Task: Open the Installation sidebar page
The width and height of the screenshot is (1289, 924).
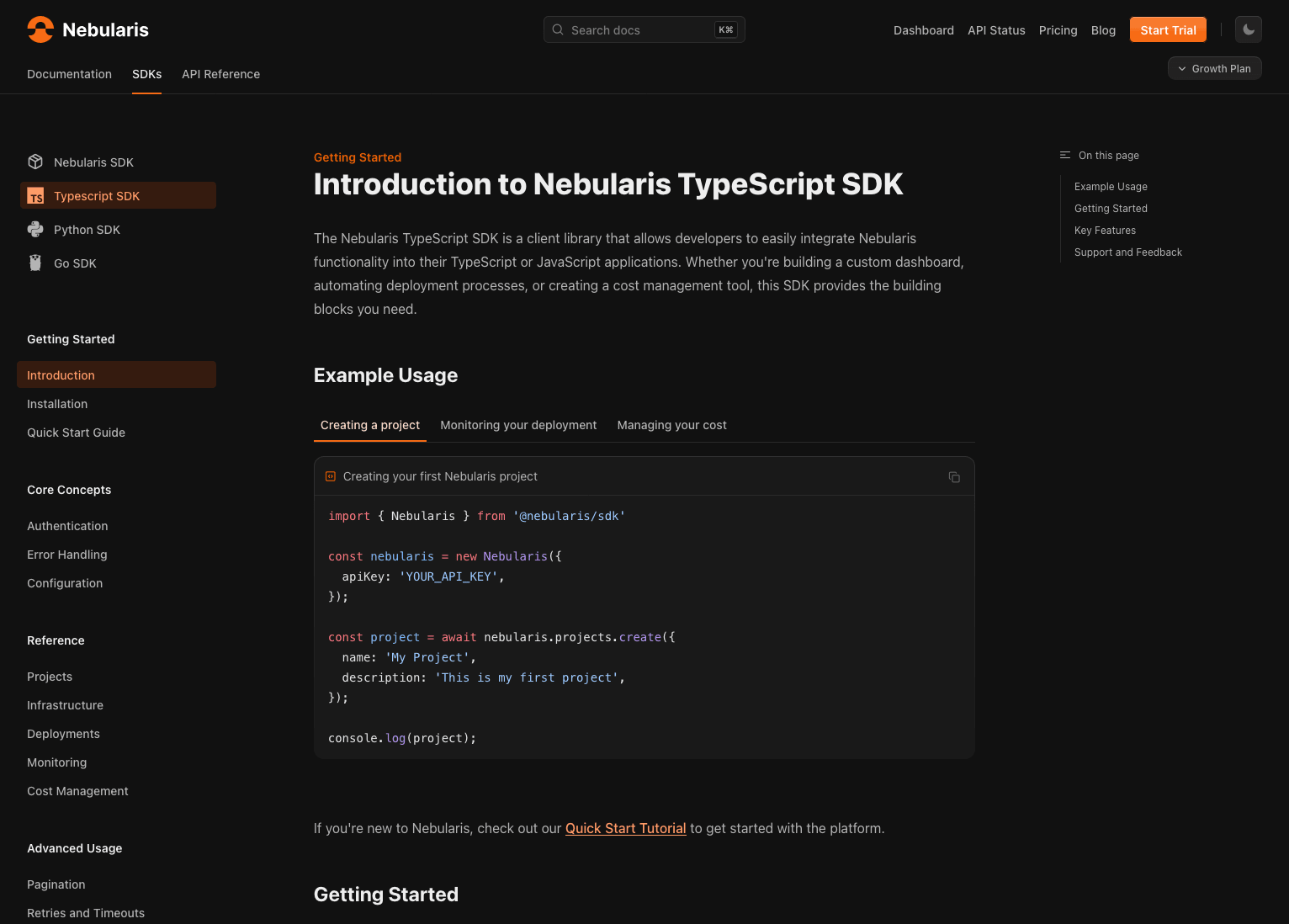Action: 57,404
